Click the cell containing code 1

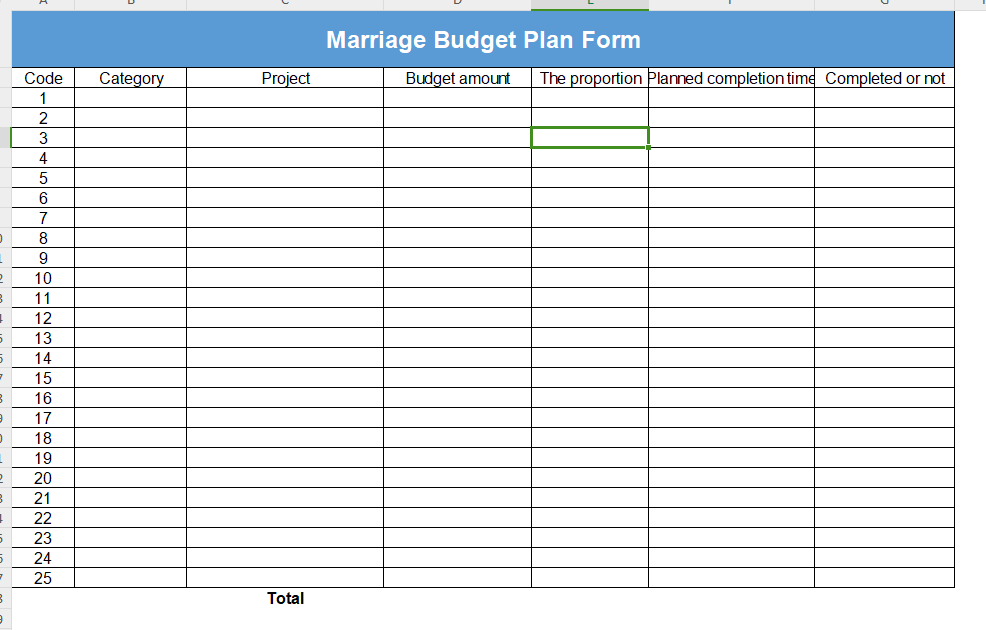[43, 98]
